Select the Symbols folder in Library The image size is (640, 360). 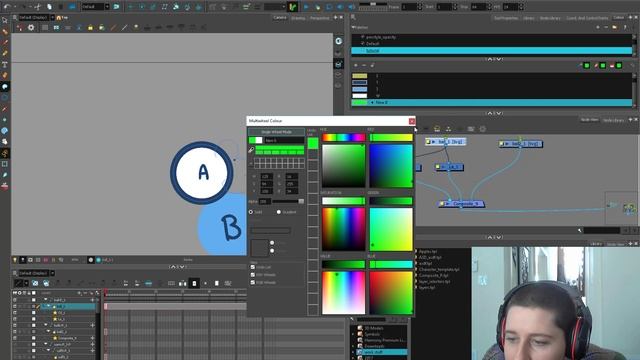tap(372, 334)
